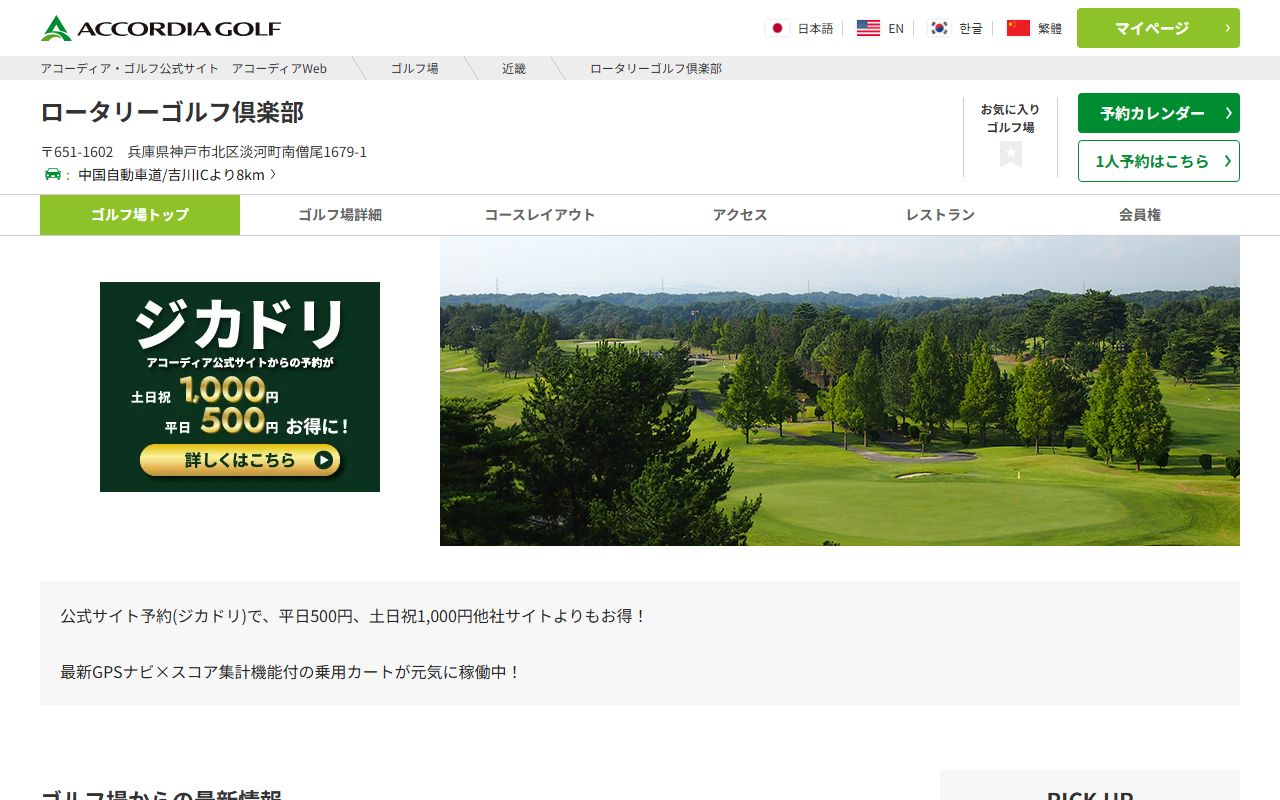1280x800 pixels.
Task: Click the 近畿 breadcrumb link
Action: (514, 68)
